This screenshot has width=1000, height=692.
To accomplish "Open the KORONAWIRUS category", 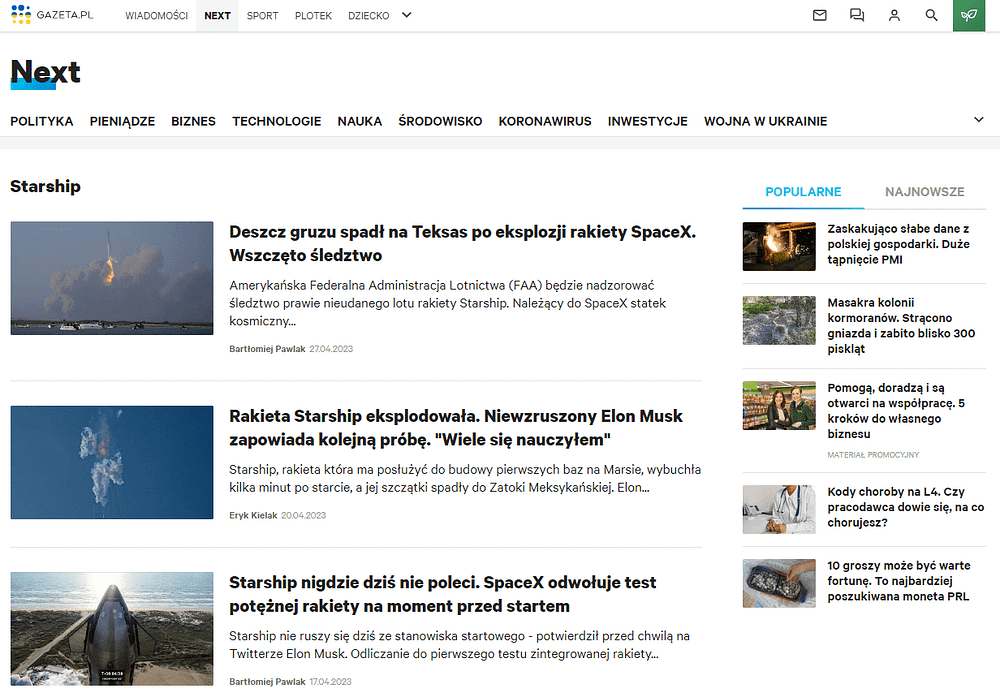I will click(545, 121).
